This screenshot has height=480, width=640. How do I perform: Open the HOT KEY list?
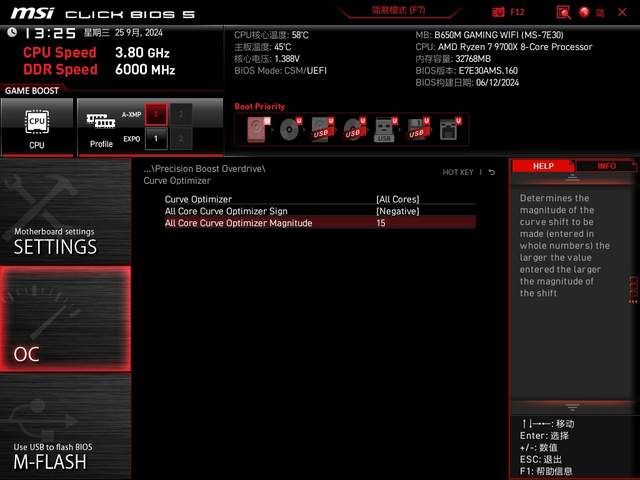(458, 172)
